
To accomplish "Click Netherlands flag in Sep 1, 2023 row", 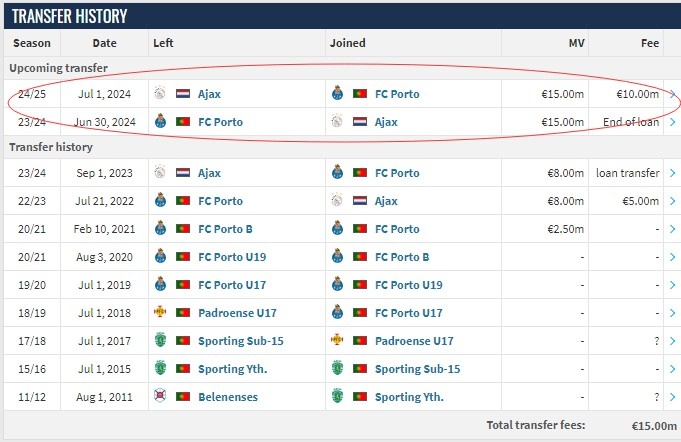I will 183,172.
